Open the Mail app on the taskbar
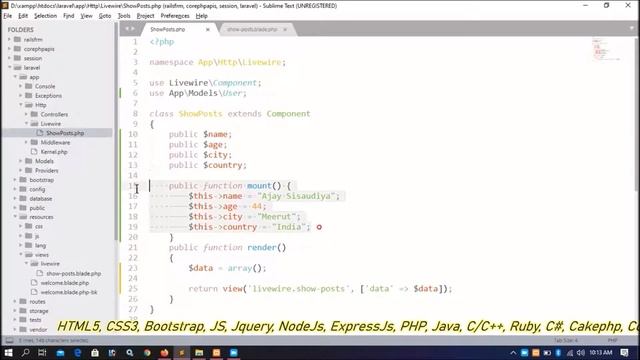Image resolution: width=640 pixels, height=360 pixels. click(x=60, y=353)
